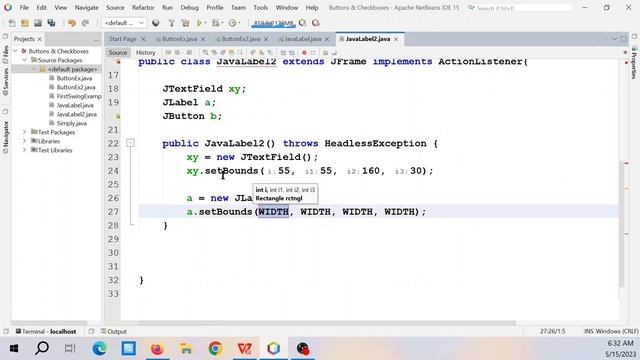Image resolution: width=640 pixels, height=360 pixels.
Task: Click the globe browser icon in toolbar
Action: pos(156,23)
